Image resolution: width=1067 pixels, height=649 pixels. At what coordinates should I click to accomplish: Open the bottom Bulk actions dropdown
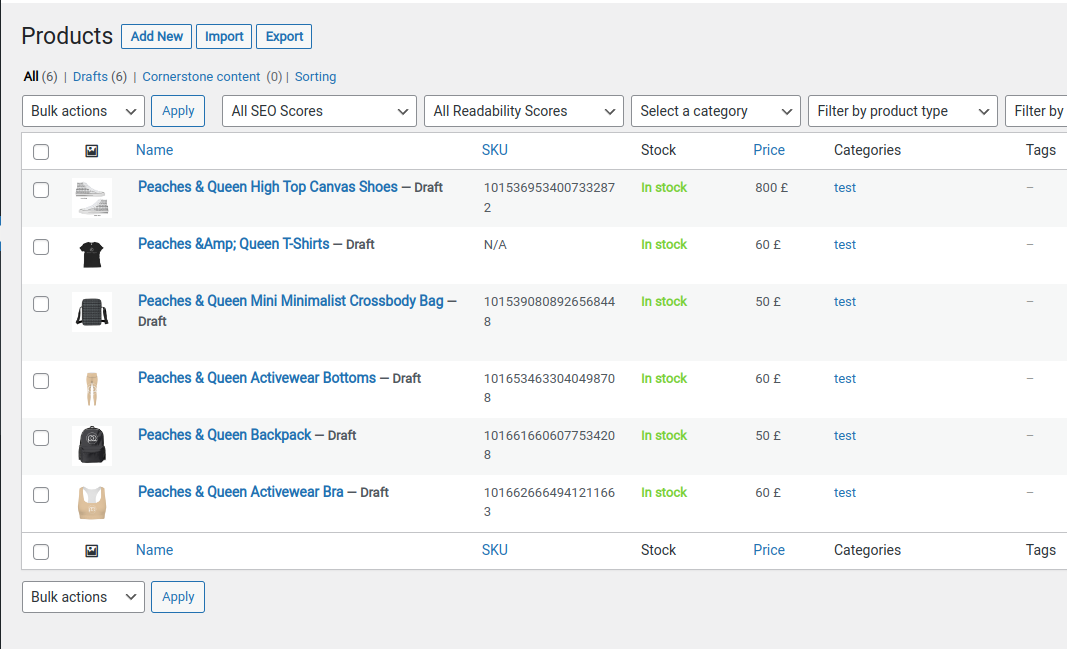pos(83,597)
